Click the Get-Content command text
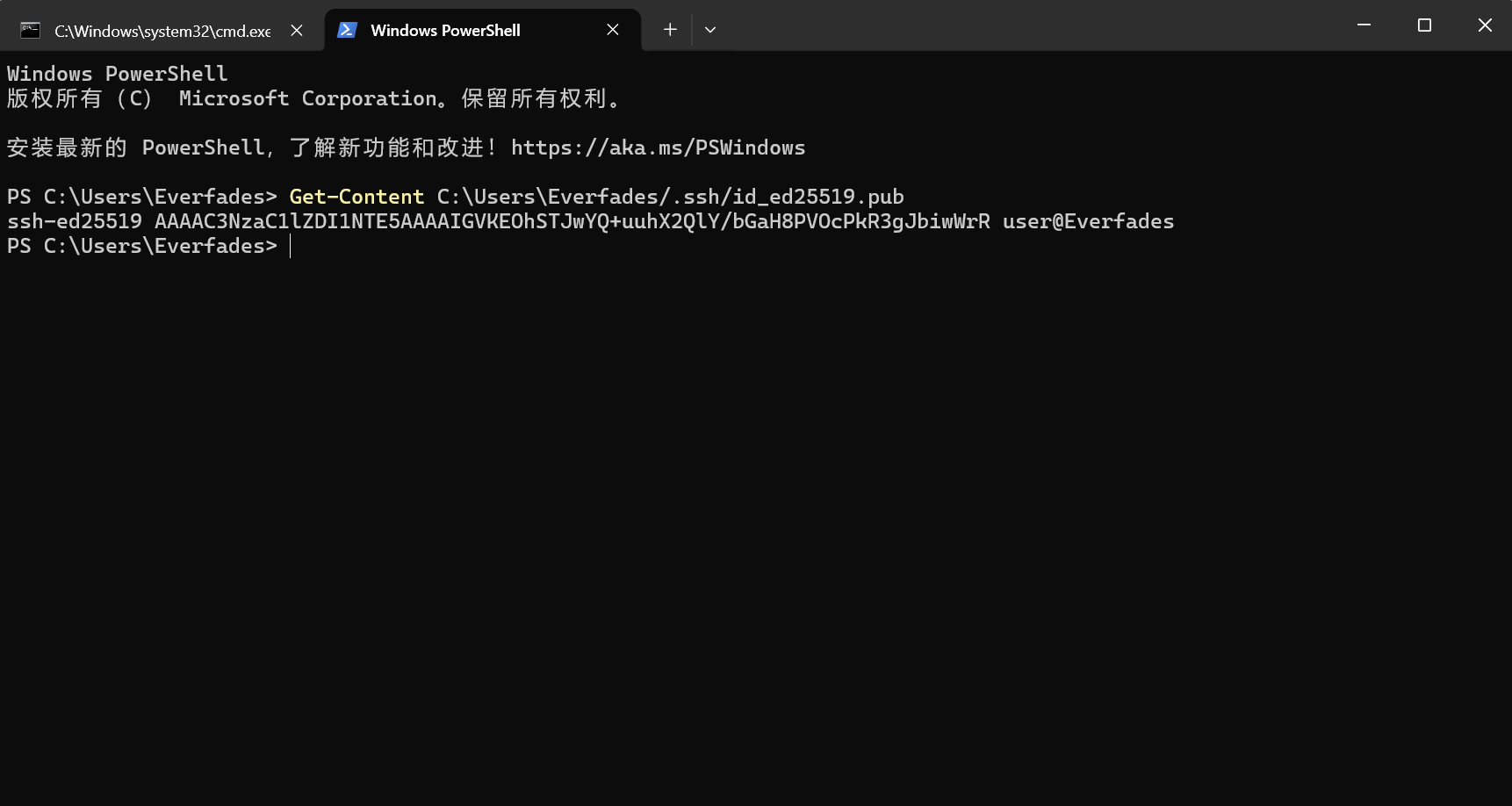 pyautogui.click(x=356, y=197)
